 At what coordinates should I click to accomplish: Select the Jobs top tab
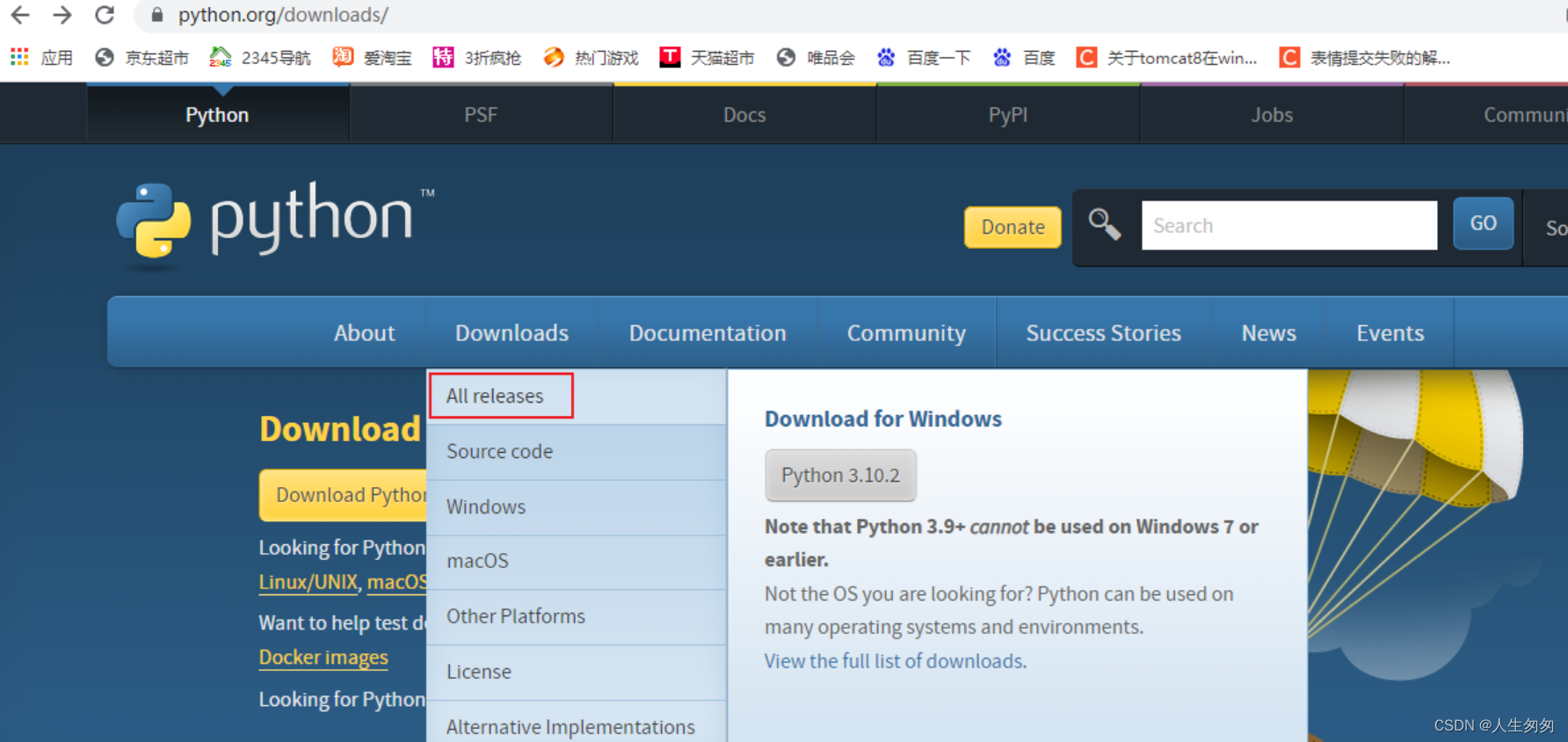[1272, 115]
